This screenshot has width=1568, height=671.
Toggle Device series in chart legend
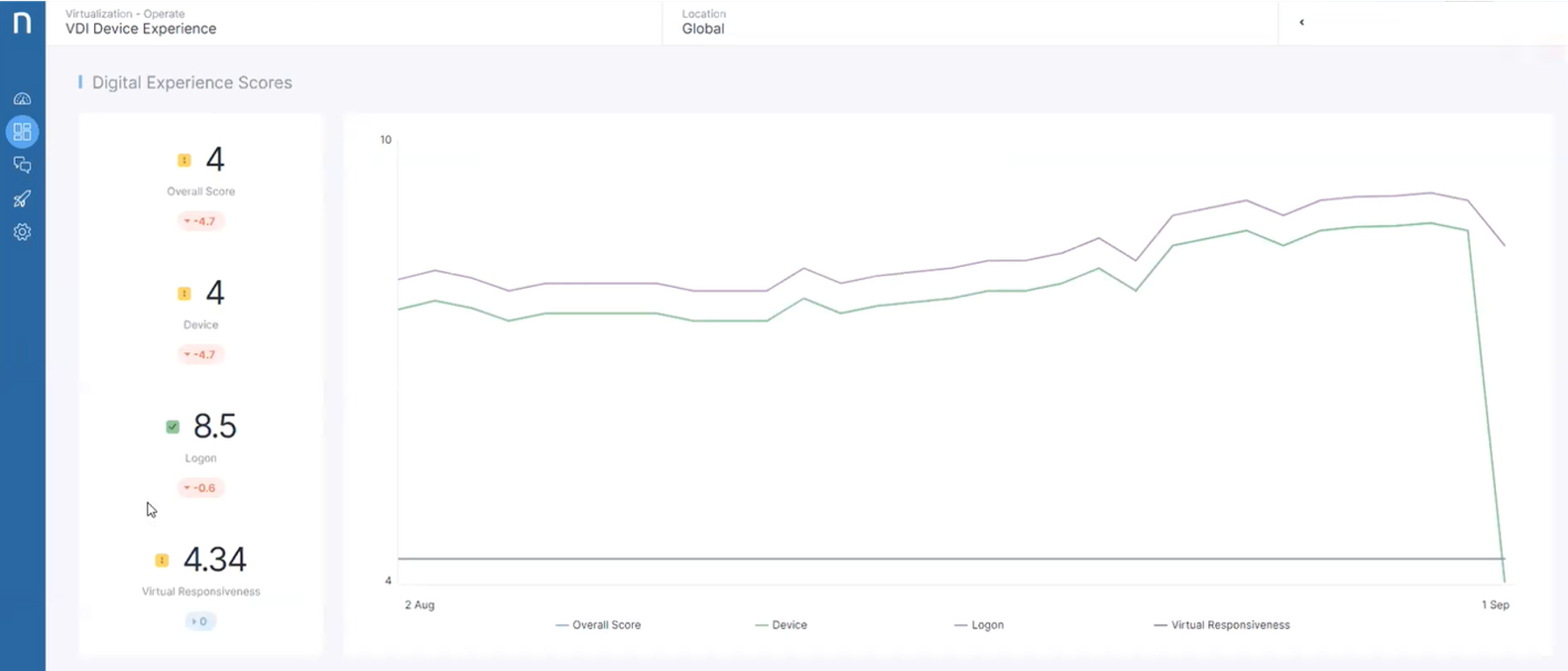781,625
